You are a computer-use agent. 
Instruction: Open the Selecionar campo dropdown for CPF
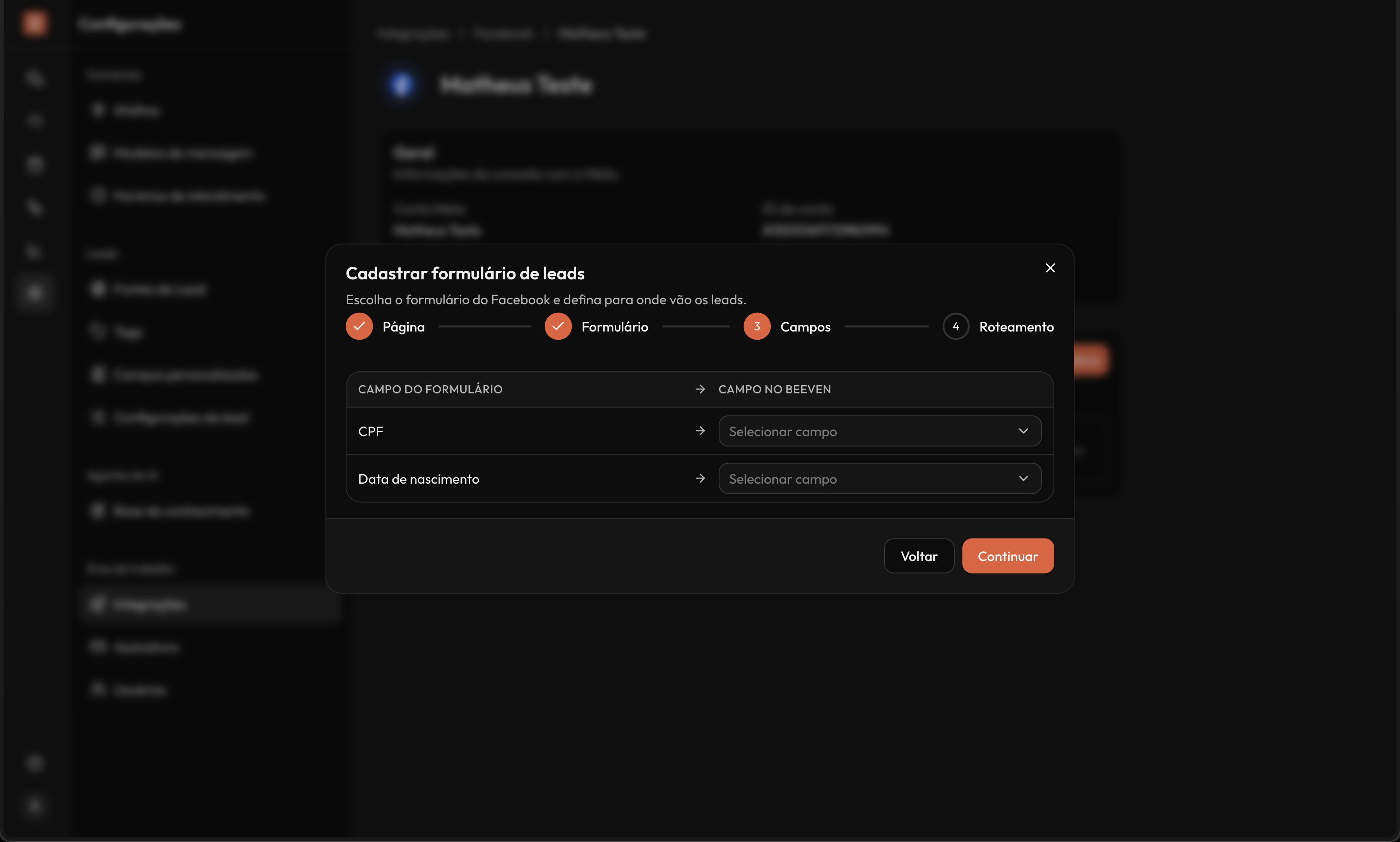click(x=879, y=431)
